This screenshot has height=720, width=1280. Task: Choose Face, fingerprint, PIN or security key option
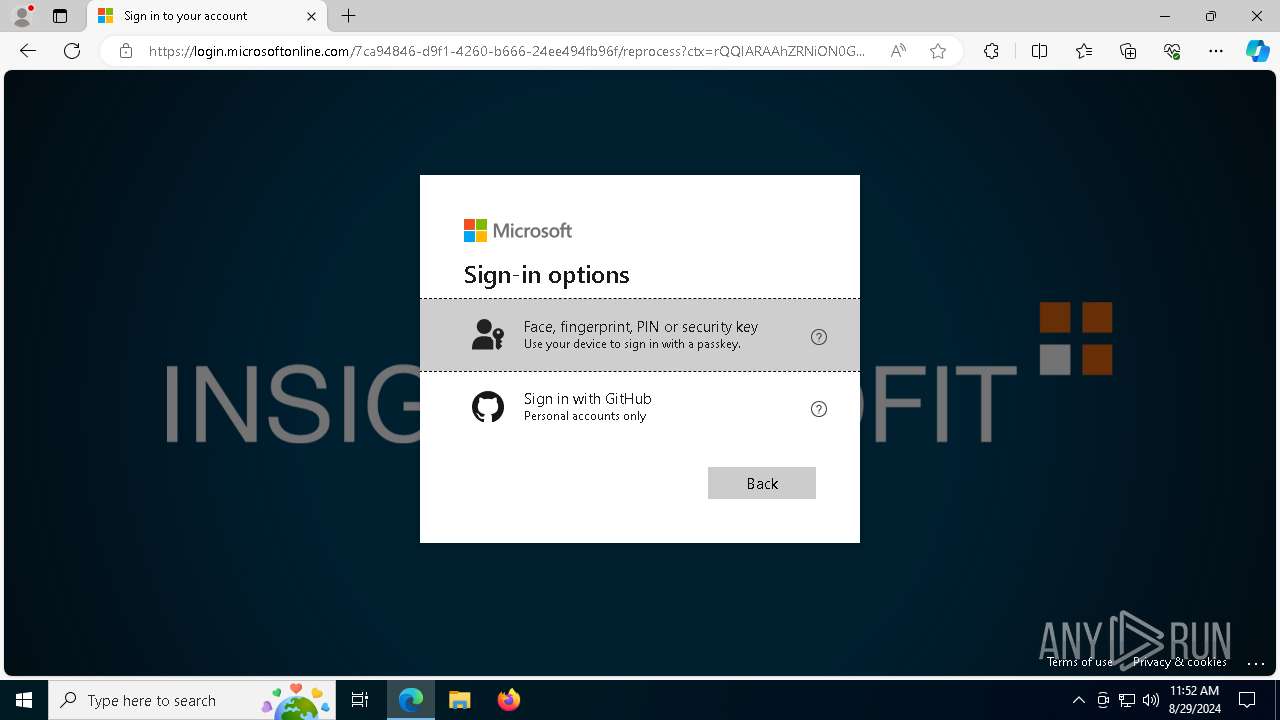click(640, 335)
